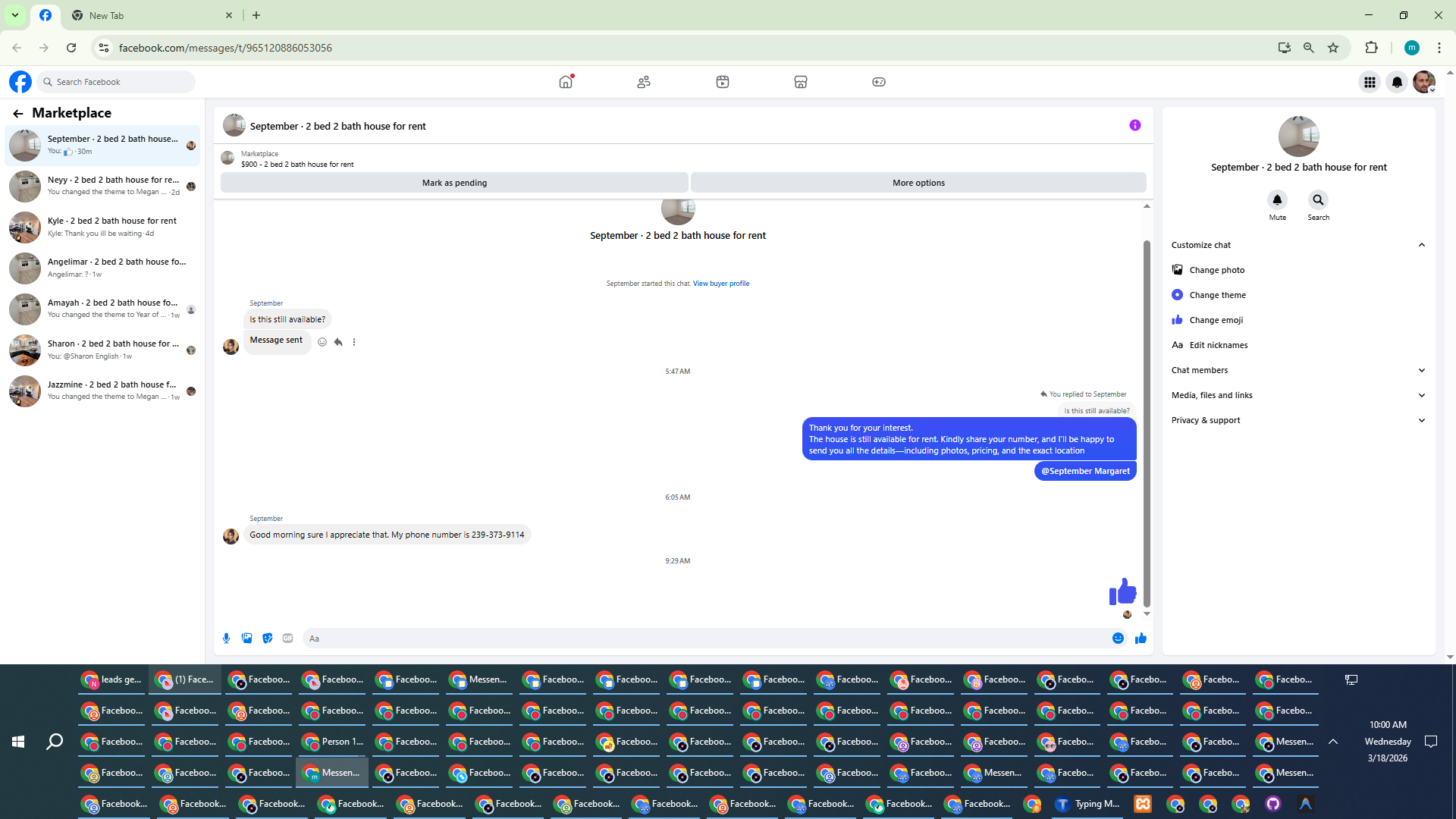The height and width of the screenshot is (819, 1456).
Task: Open the GIF picker icon
Action: click(x=287, y=639)
